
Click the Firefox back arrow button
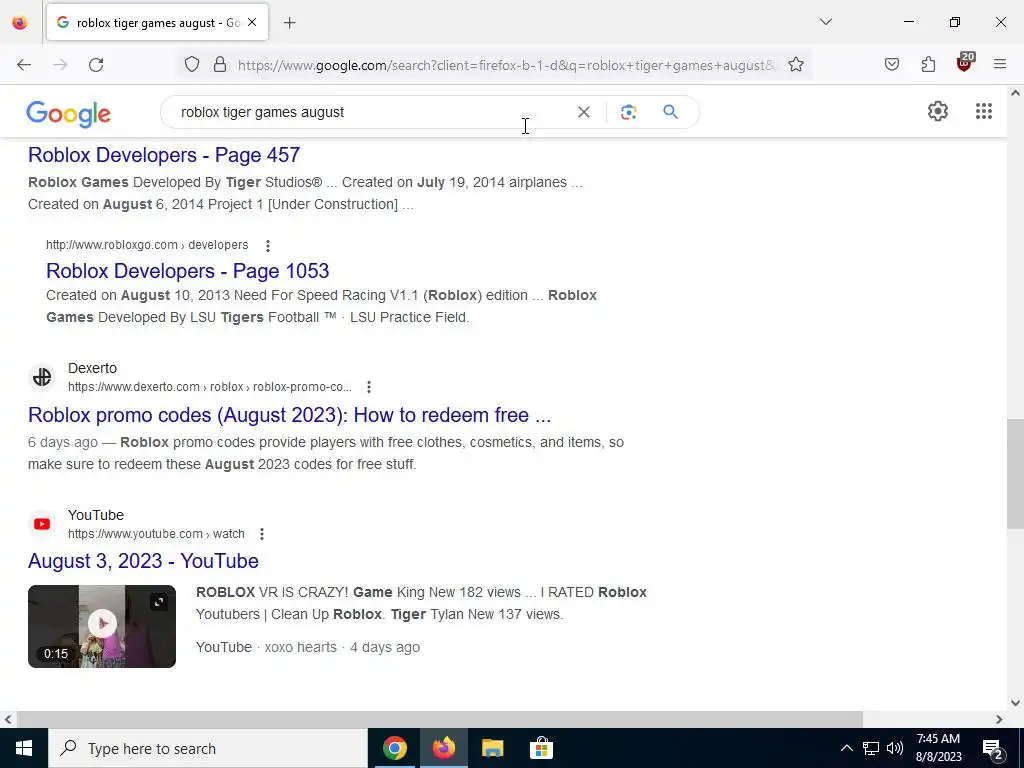coord(24,65)
